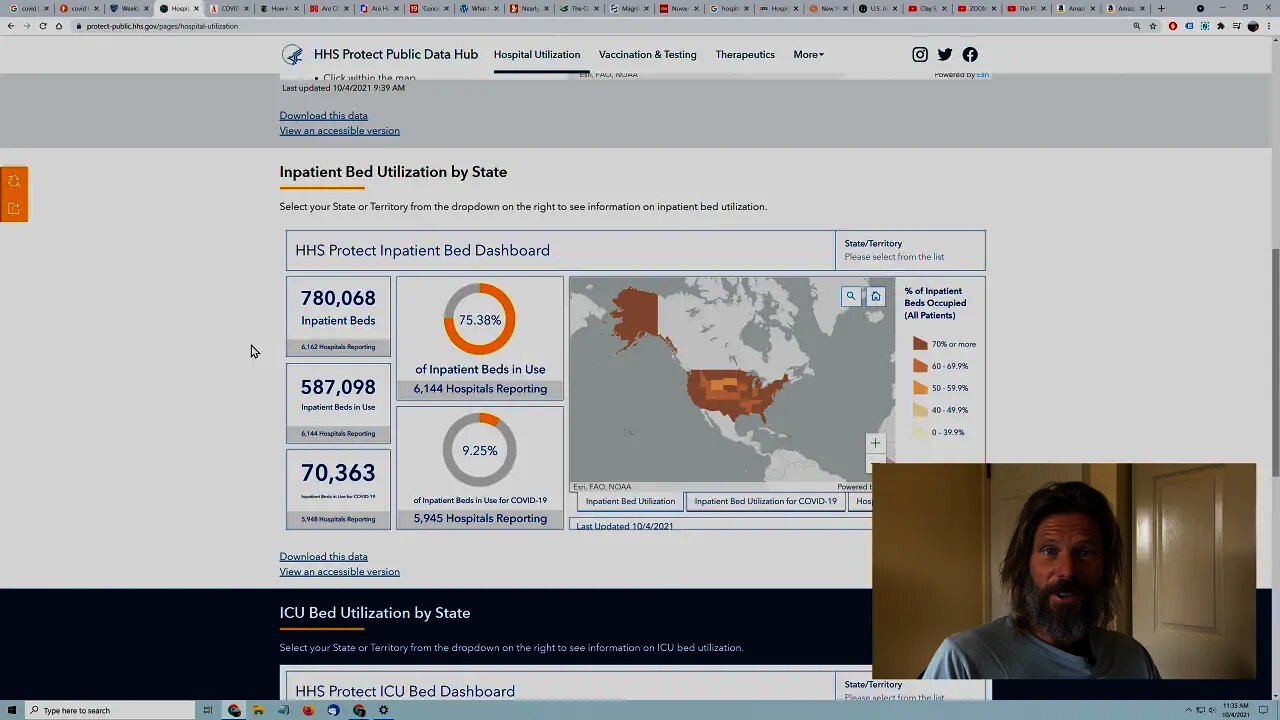Open the browser zoom magnifier icon
The height and width of the screenshot is (720, 1280).
1137,26
